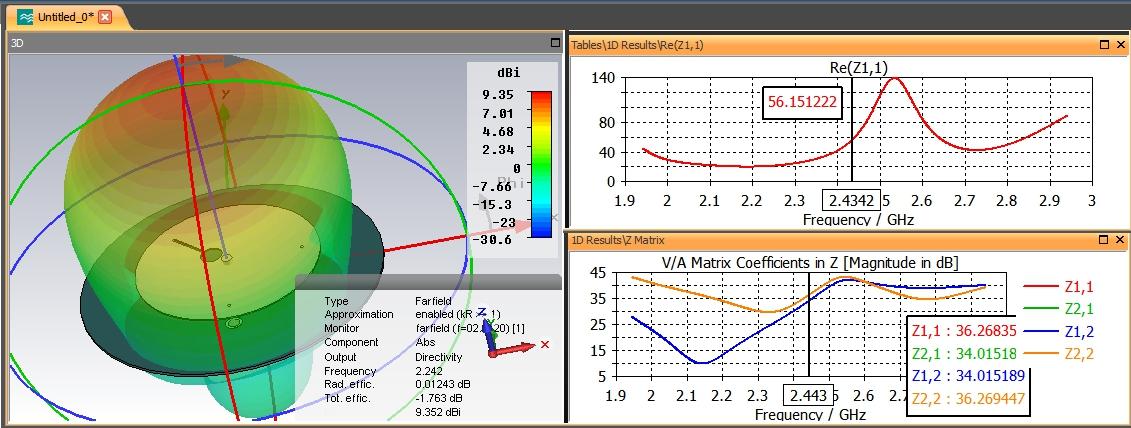Click the Rad. effic. 0.01243 dB value
Screen dimensions: 1131x428
point(444,384)
